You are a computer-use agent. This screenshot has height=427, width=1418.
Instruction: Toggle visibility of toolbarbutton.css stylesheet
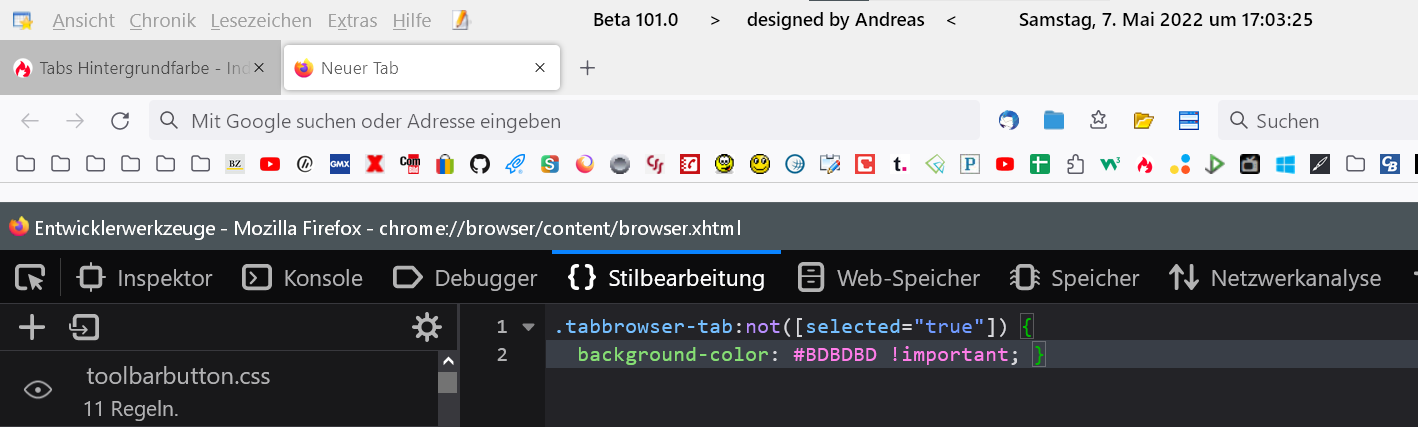[x=38, y=390]
